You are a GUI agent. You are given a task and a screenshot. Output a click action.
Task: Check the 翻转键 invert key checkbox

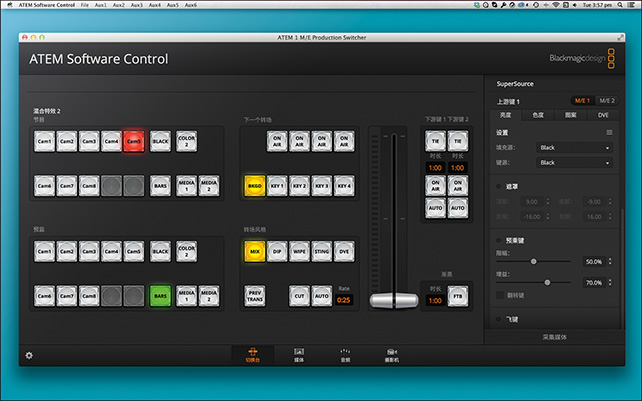500,295
